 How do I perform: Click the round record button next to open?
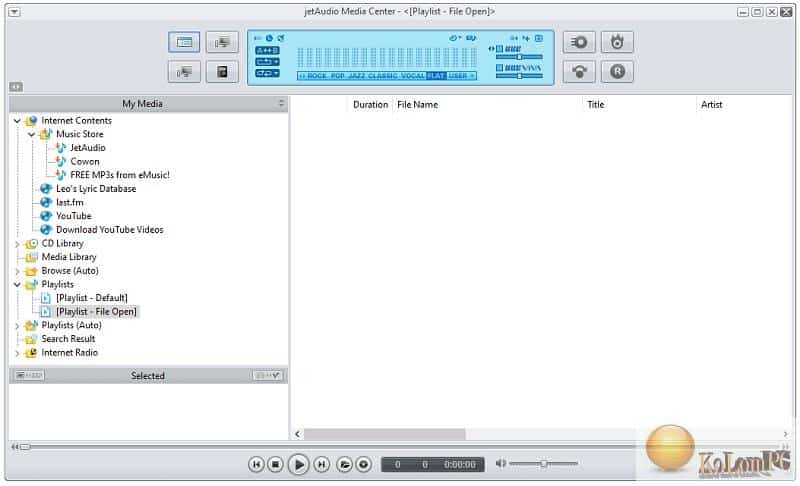point(364,464)
